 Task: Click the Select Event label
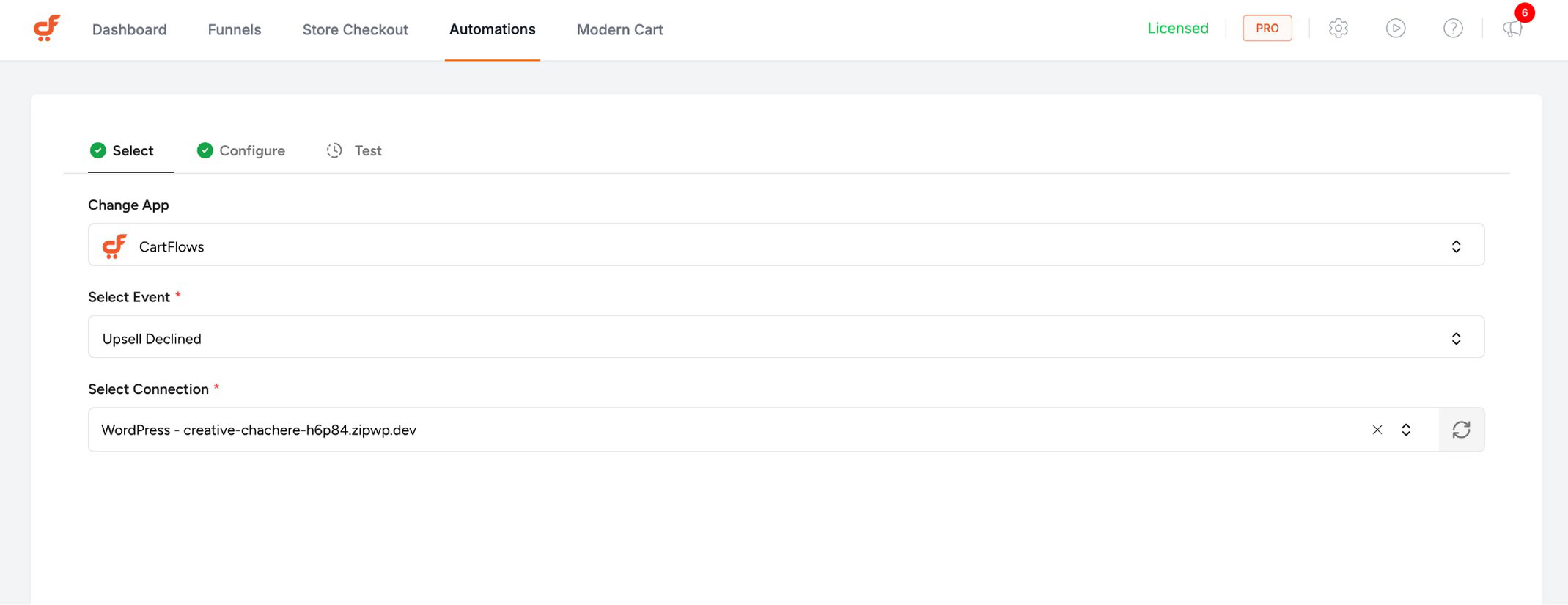[x=129, y=297]
